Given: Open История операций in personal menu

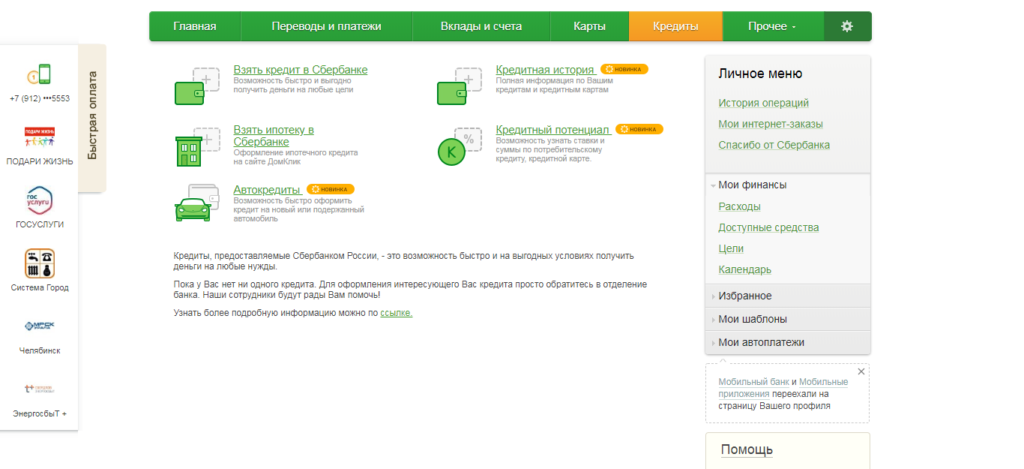Looking at the screenshot, I should click(763, 103).
